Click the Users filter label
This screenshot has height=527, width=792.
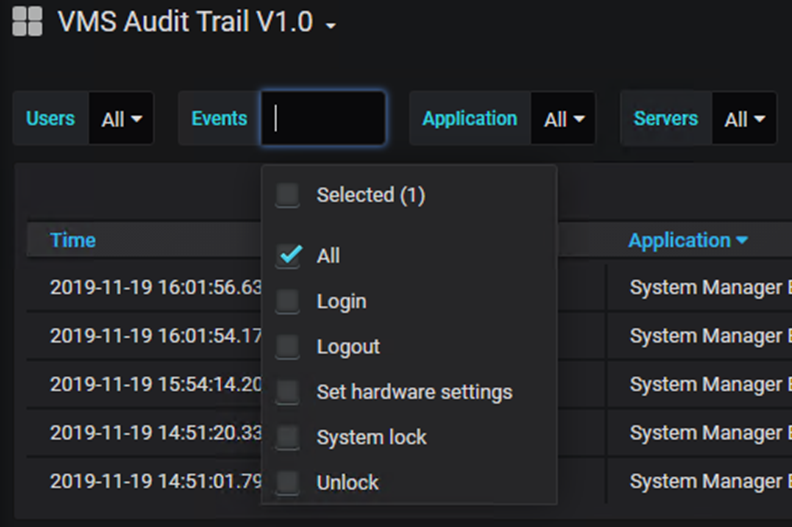pyautogui.click(x=50, y=119)
